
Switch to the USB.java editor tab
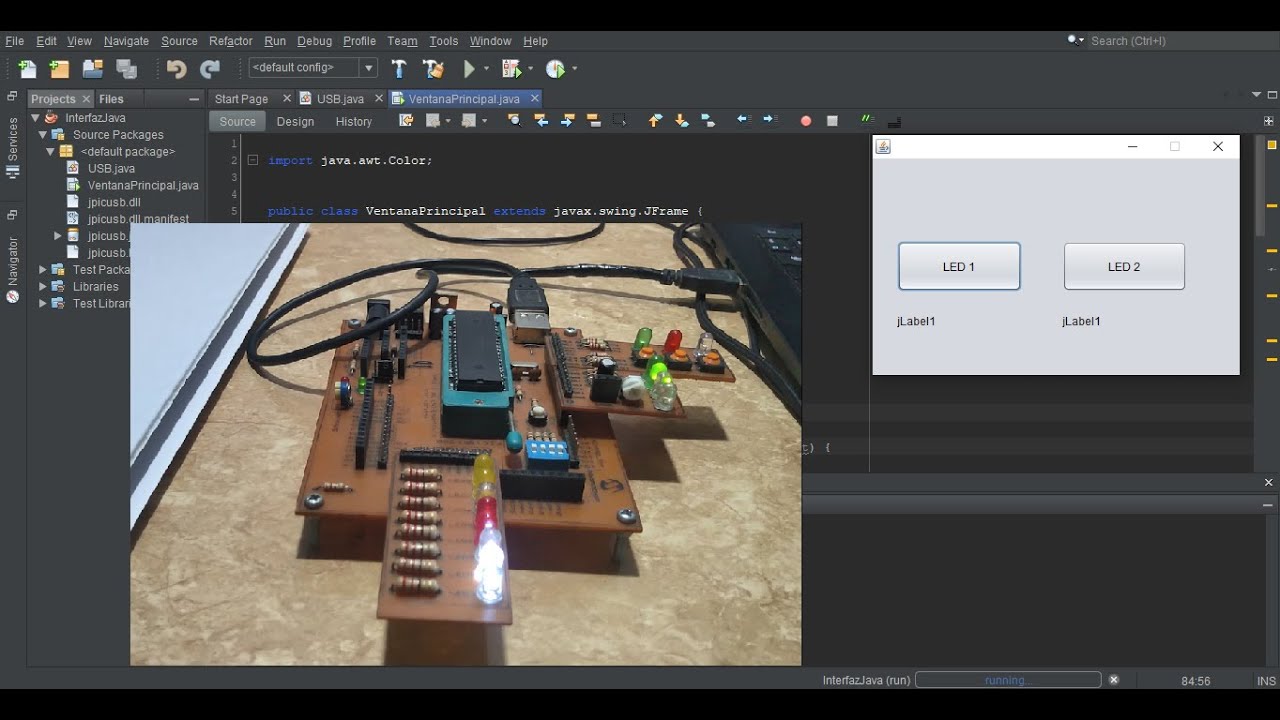pos(340,99)
